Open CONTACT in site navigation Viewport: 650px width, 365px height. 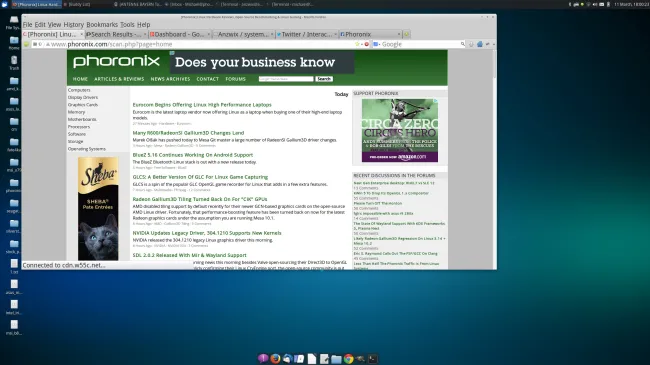click(x=208, y=79)
